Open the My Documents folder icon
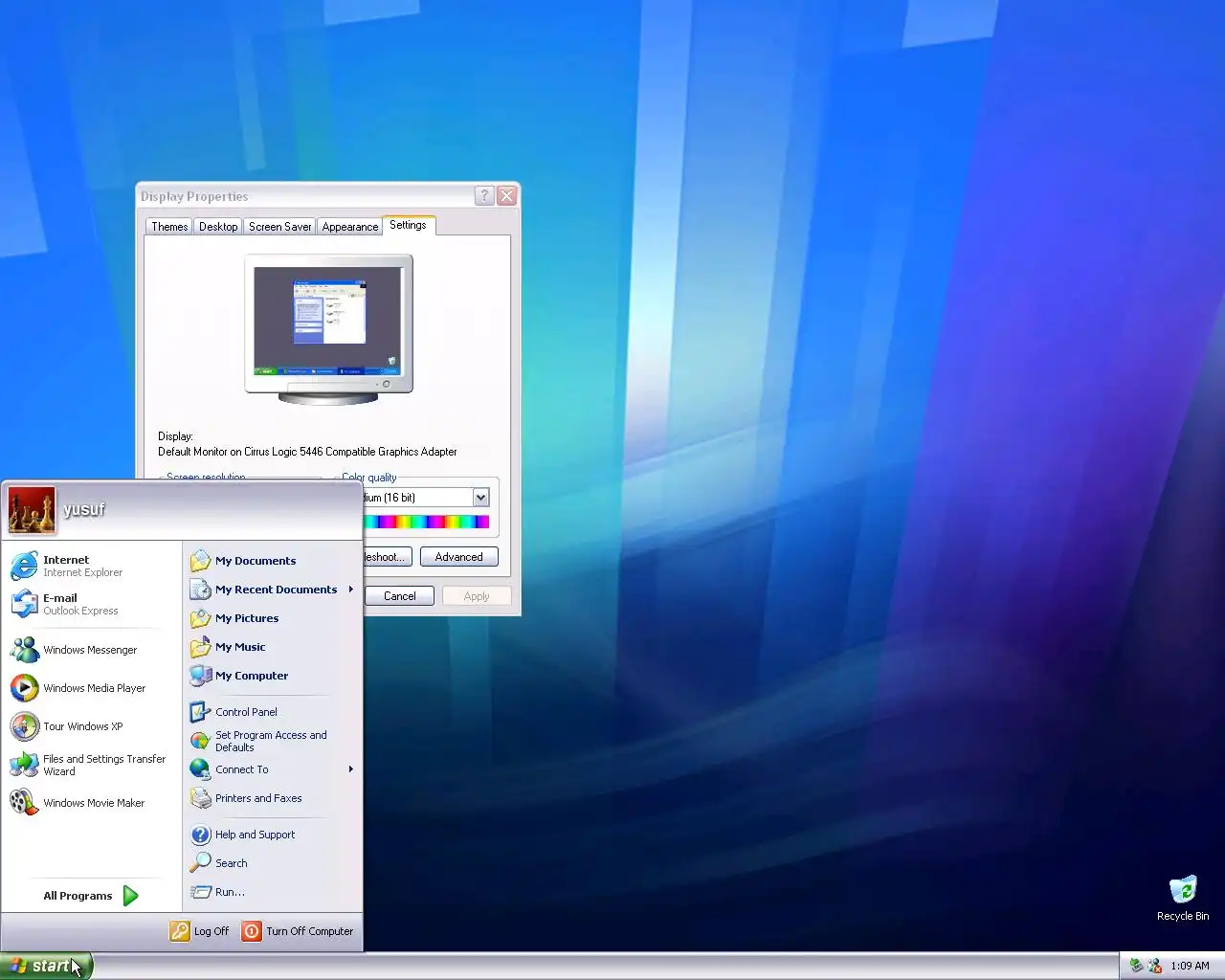The image size is (1225, 980). pyautogui.click(x=200, y=561)
